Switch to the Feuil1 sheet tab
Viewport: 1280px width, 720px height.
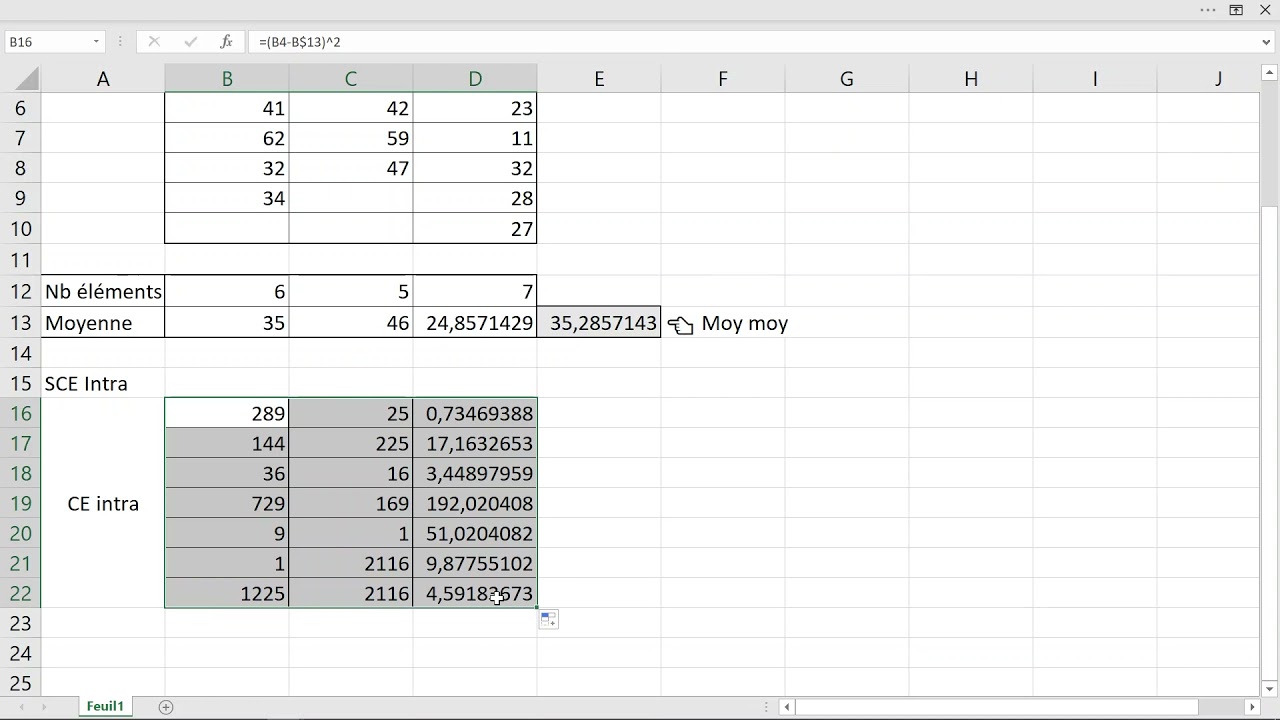point(105,706)
